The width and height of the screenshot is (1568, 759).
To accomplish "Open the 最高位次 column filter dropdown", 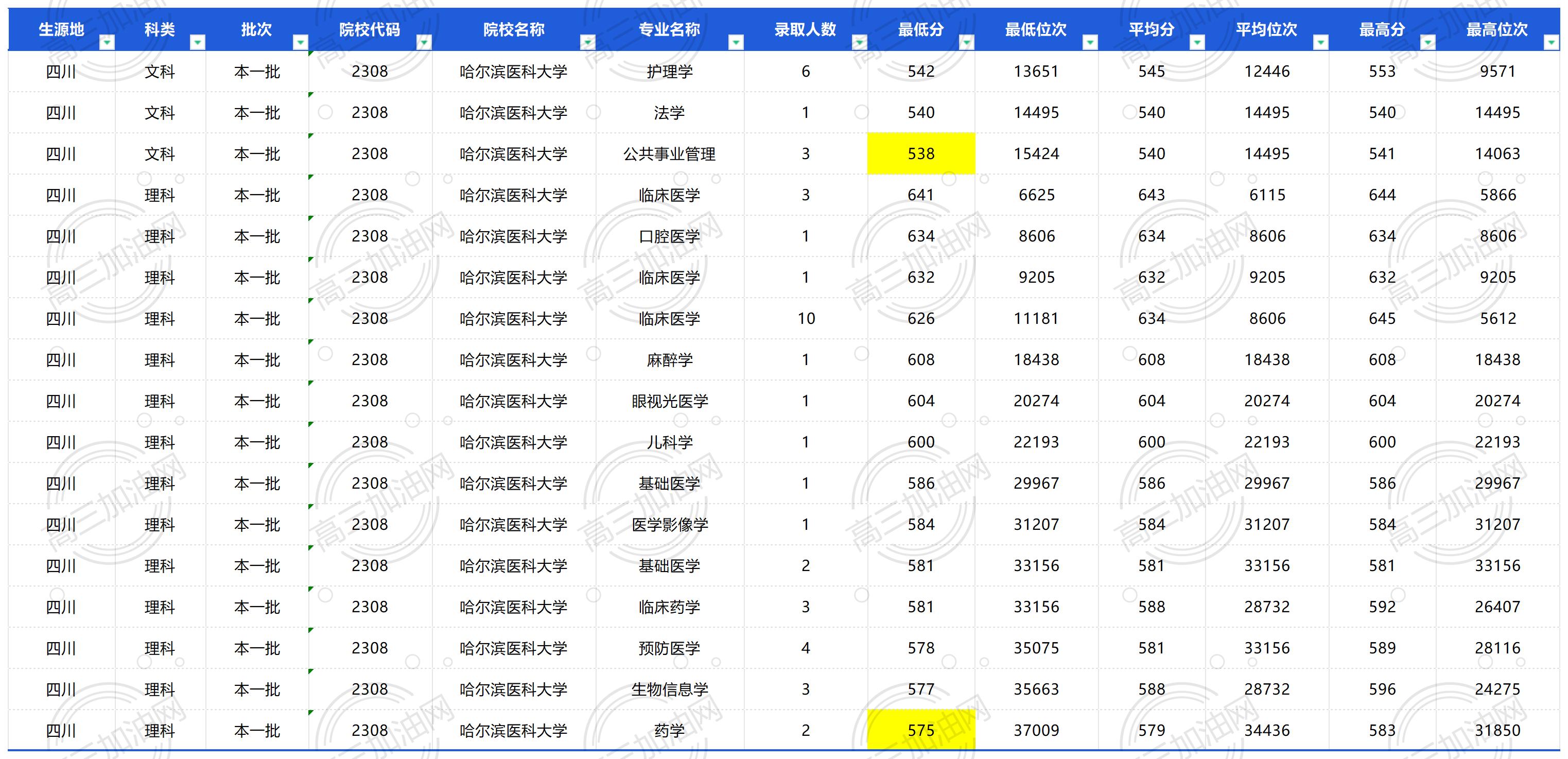I will 1552,42.
